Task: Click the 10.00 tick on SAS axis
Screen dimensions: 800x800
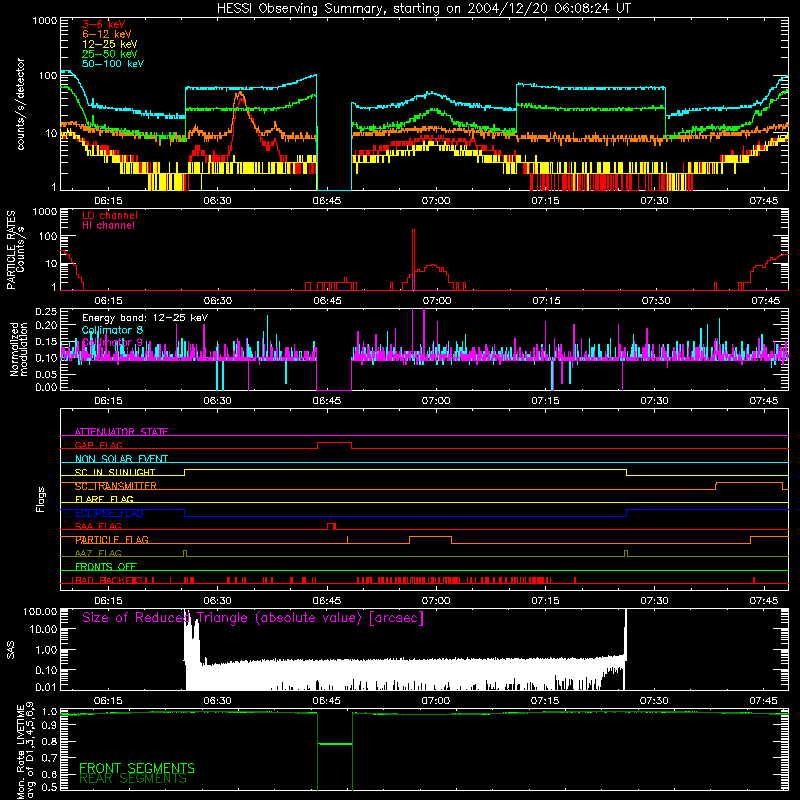Action: (x=43, y=629)
